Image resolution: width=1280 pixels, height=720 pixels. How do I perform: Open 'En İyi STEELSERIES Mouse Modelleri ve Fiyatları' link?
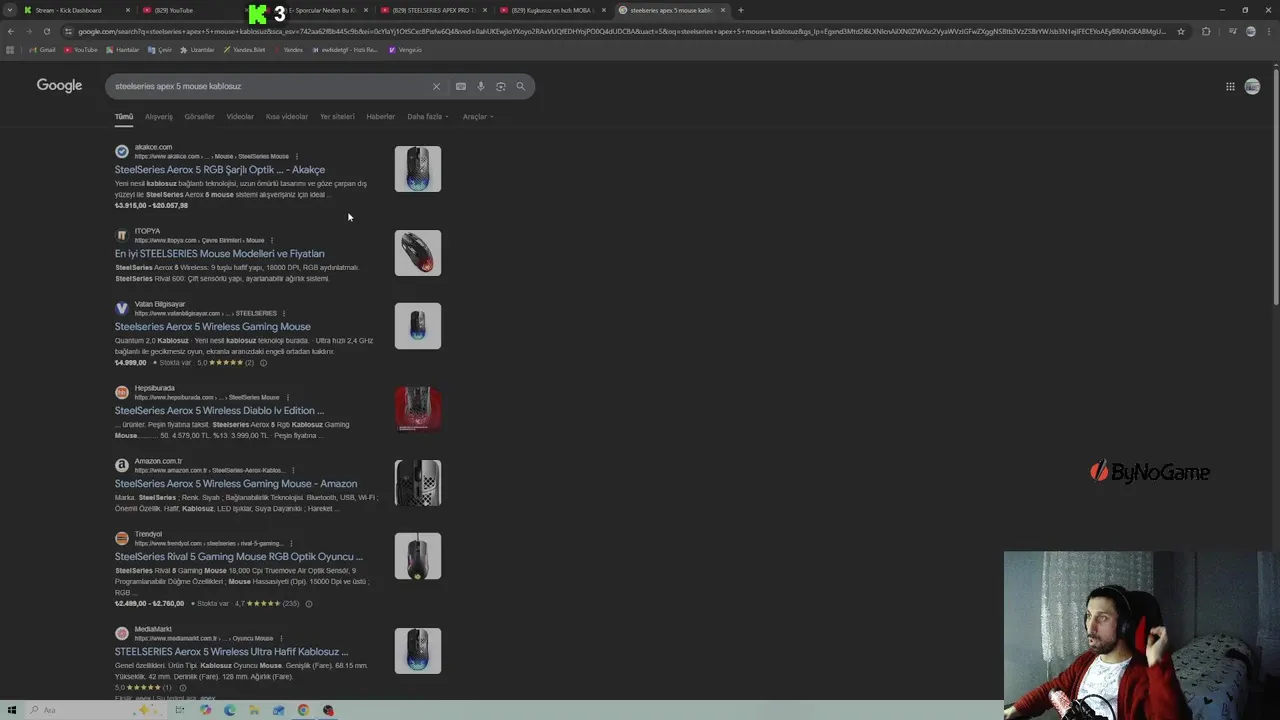pyautogui.click(x=220, y=254)
